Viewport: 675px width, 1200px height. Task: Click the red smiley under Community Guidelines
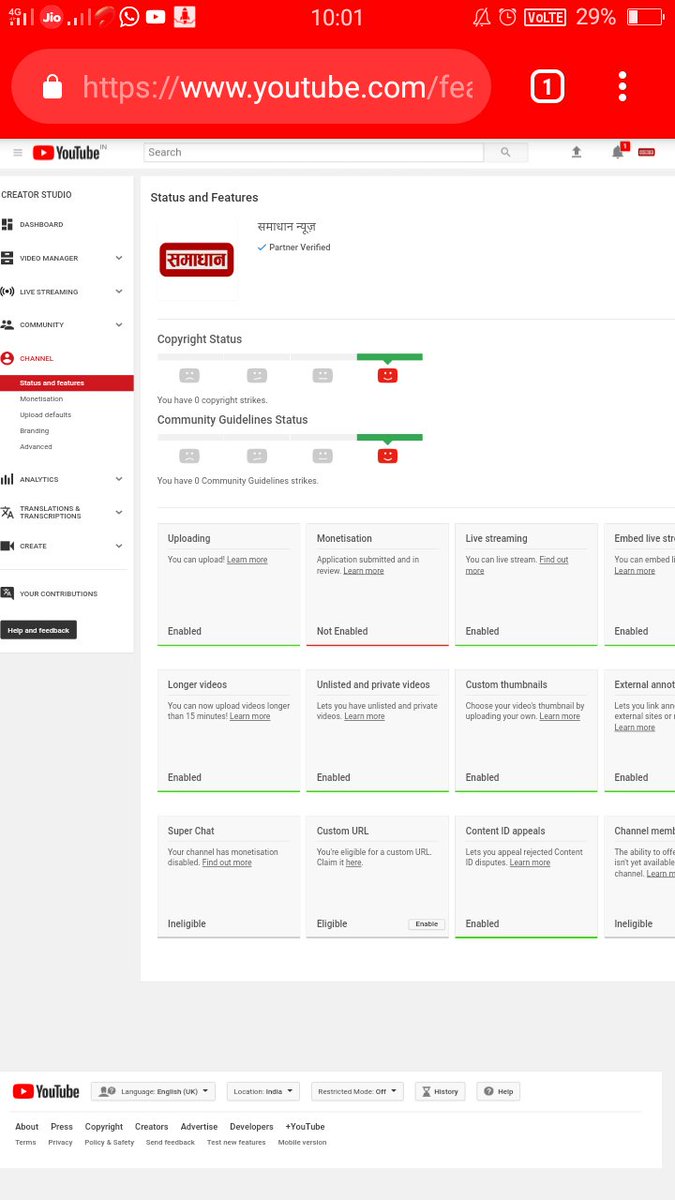[388, 456]
